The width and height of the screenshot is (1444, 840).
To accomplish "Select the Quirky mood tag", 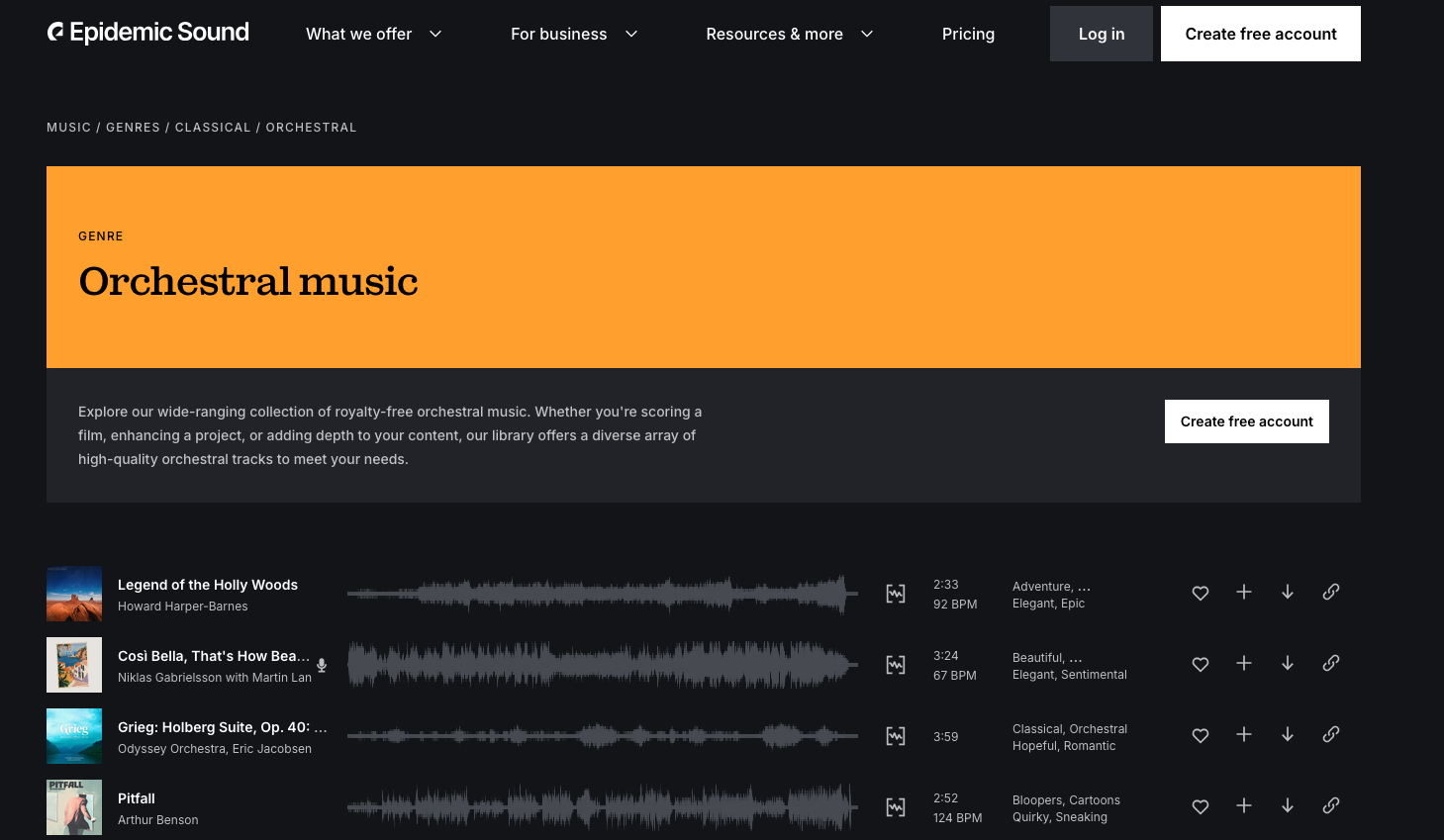I will coord(1030,817).
